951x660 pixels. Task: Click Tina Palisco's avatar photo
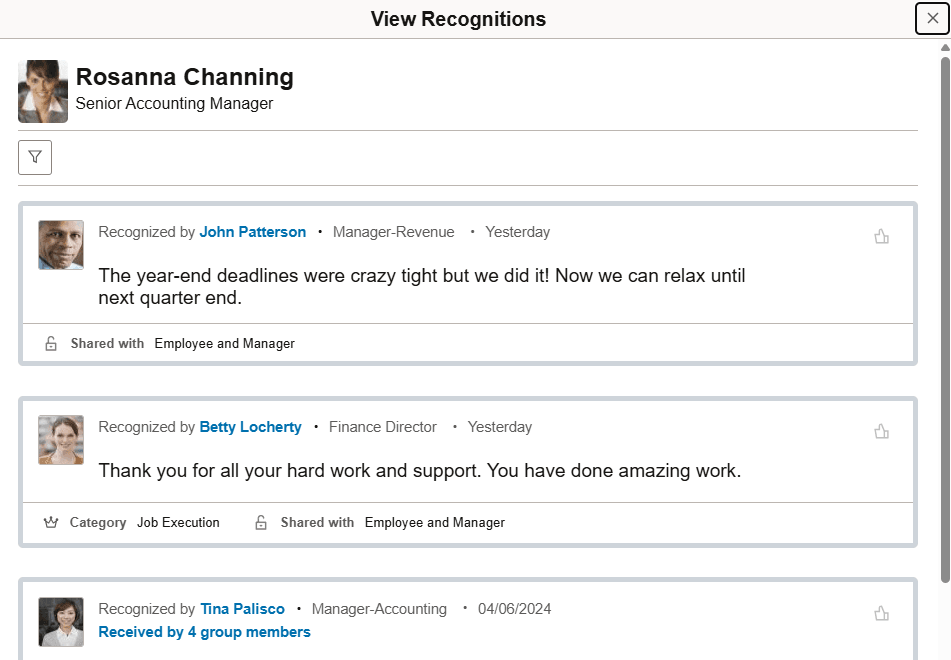tap(61, 622)
